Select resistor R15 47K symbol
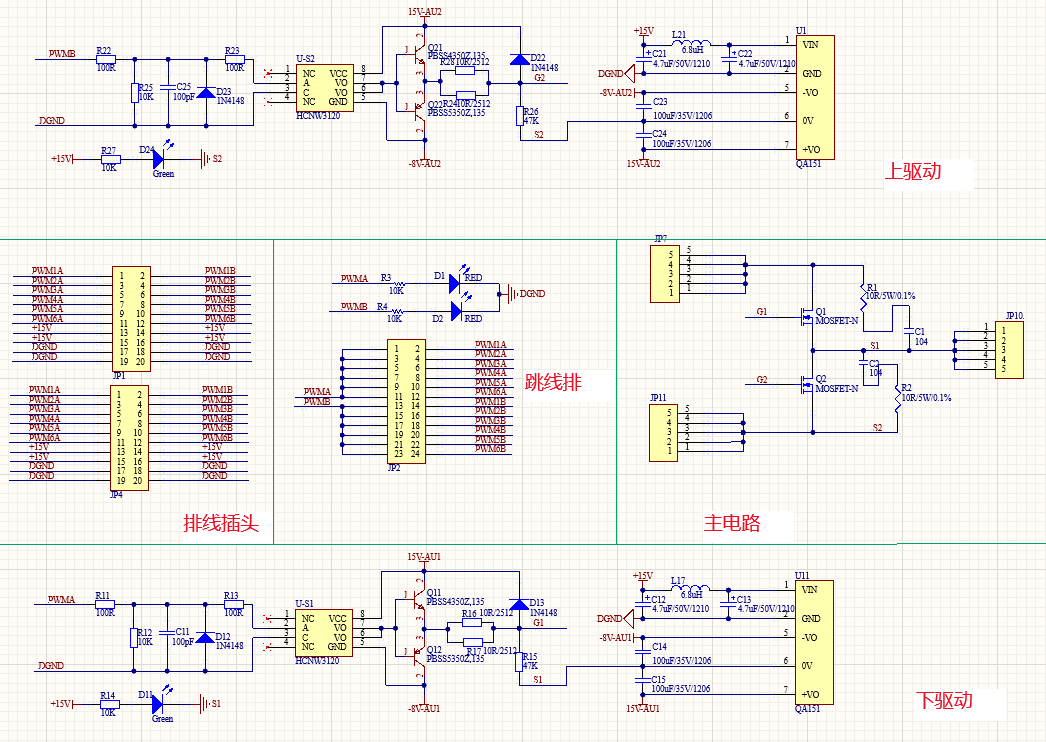Image resolution: width=1046 pixels, height=742 pixels. tap(520, 661)
